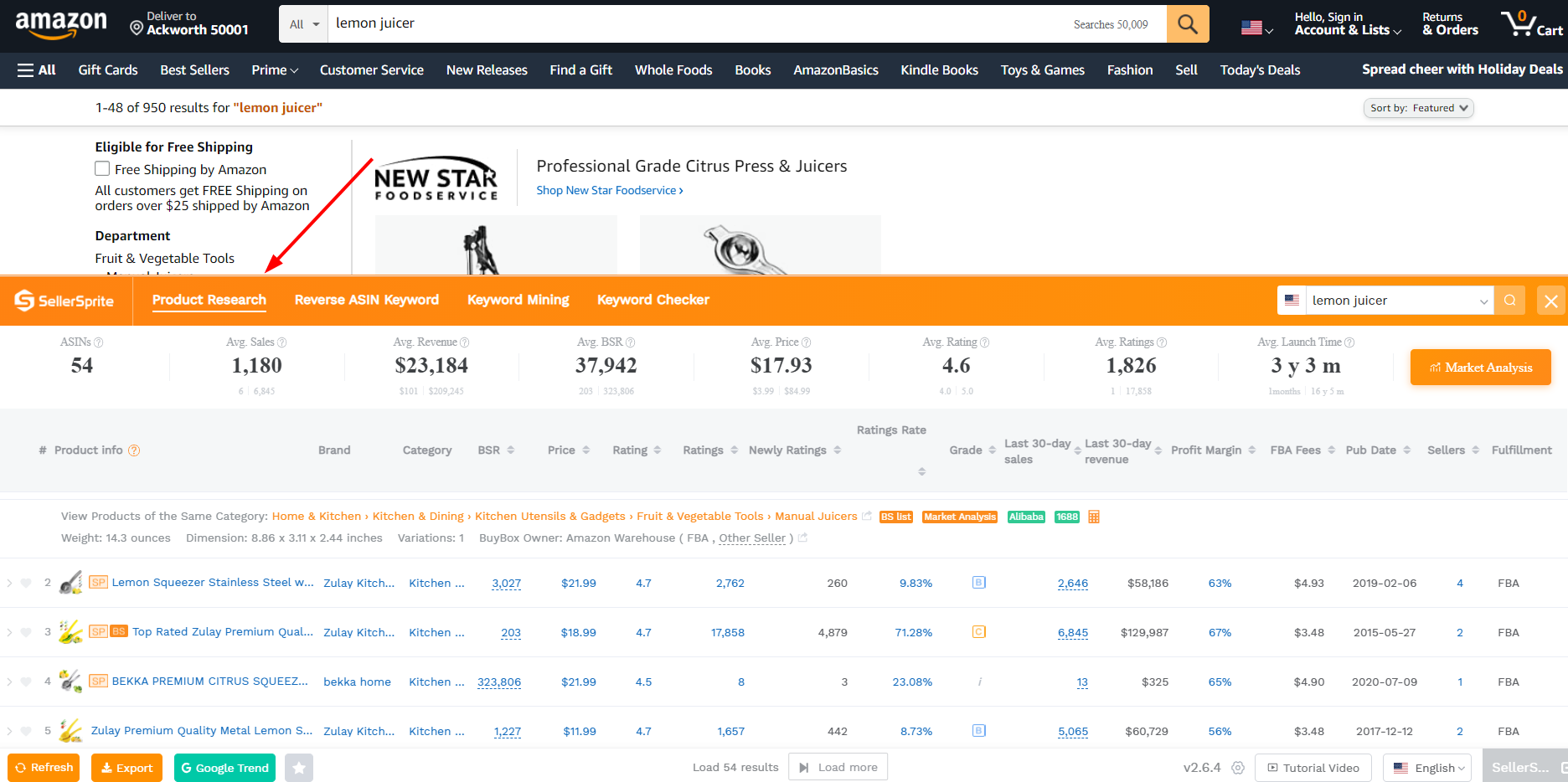Screen dimensions: 1568x782
Task: Click the Export button
Action: pos(126,768)
